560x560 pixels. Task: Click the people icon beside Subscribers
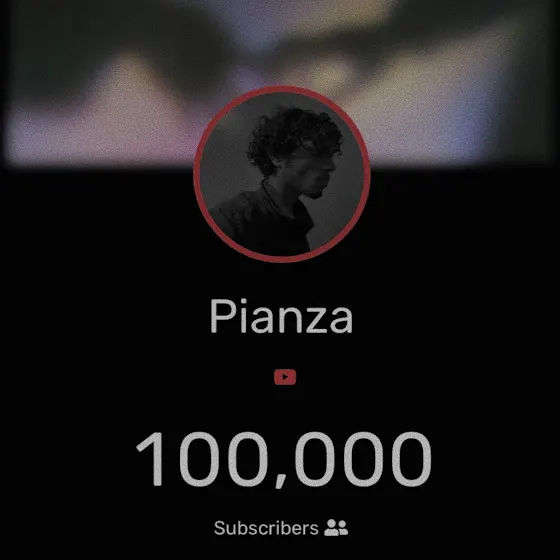[x=336, y=528]
